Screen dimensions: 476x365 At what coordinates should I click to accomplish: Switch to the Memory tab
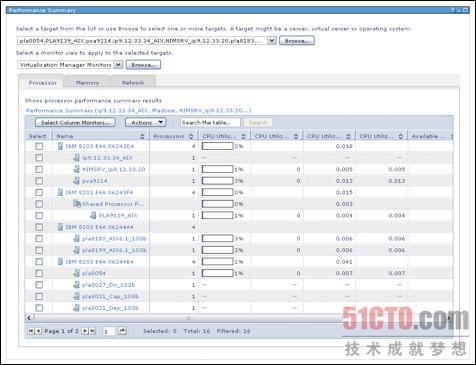click(x=87, y=83)
